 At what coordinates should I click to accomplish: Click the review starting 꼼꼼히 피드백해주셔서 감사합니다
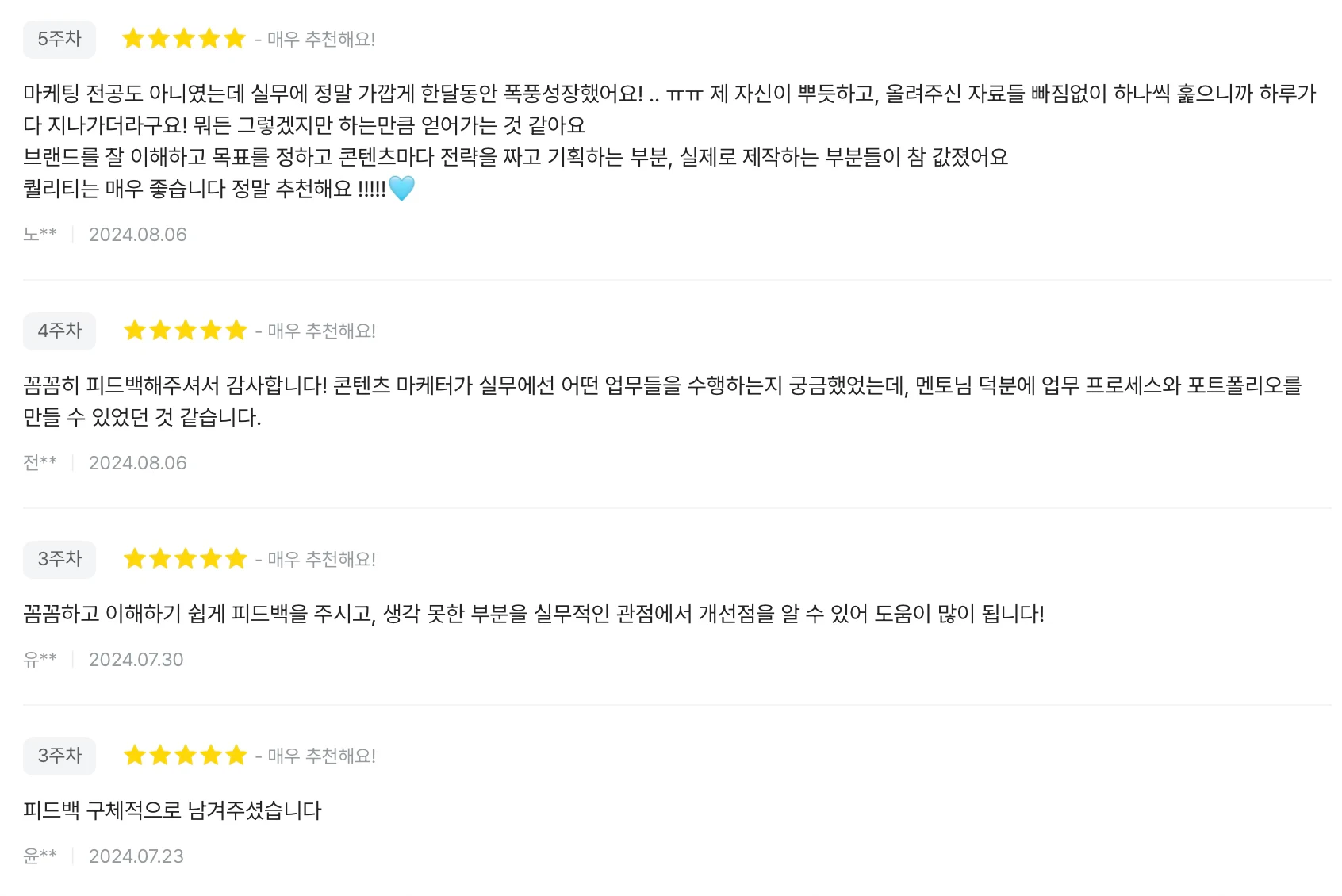662,401
